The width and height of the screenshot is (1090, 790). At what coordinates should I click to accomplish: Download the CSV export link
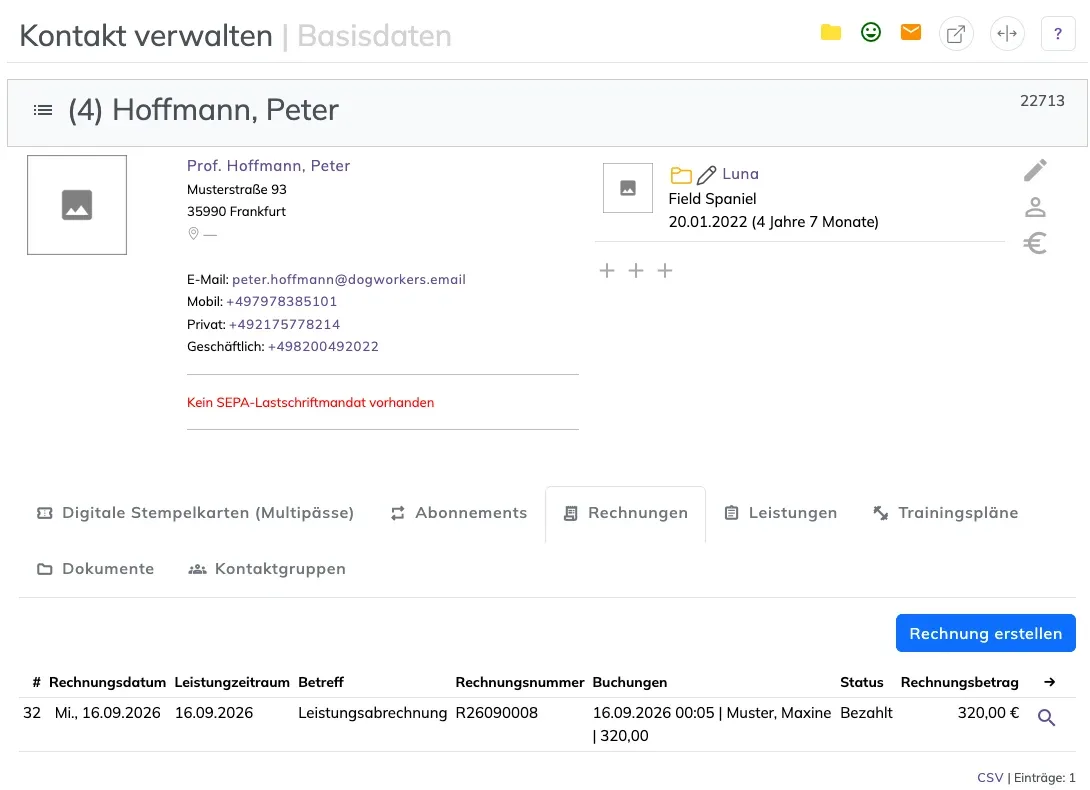(990, 777)
